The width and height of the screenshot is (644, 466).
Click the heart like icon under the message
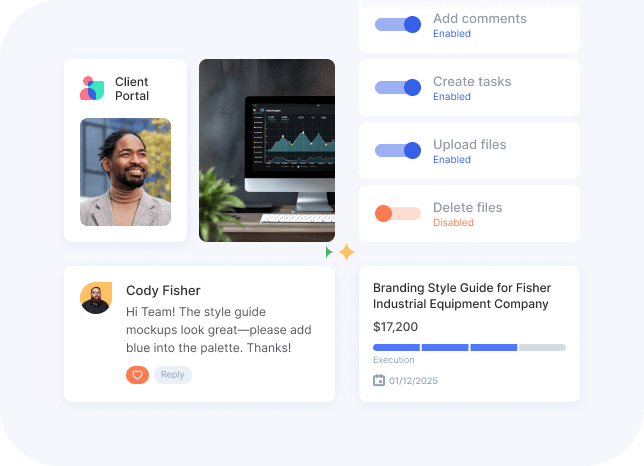click(137, 375)
